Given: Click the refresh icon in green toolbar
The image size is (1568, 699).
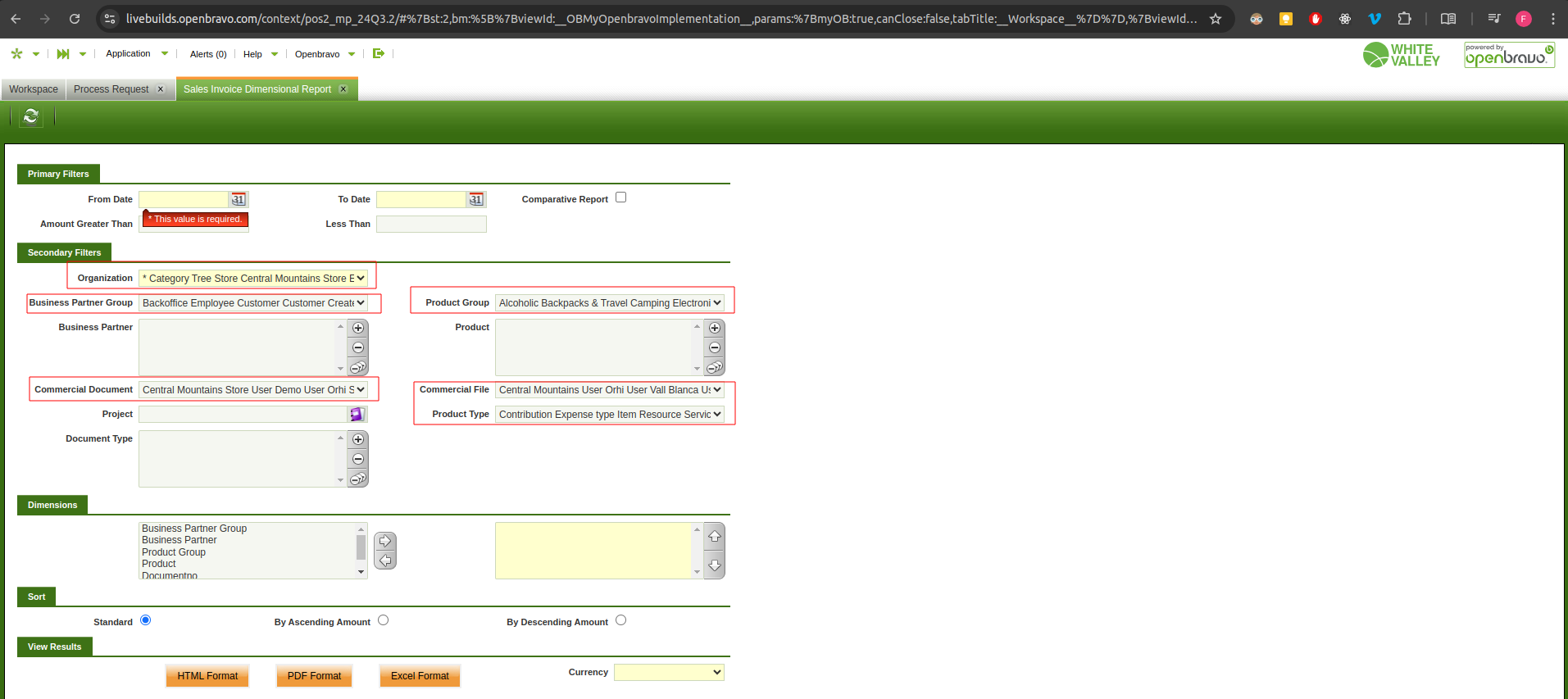Looking at the screenshot, I should pos(31,116).
